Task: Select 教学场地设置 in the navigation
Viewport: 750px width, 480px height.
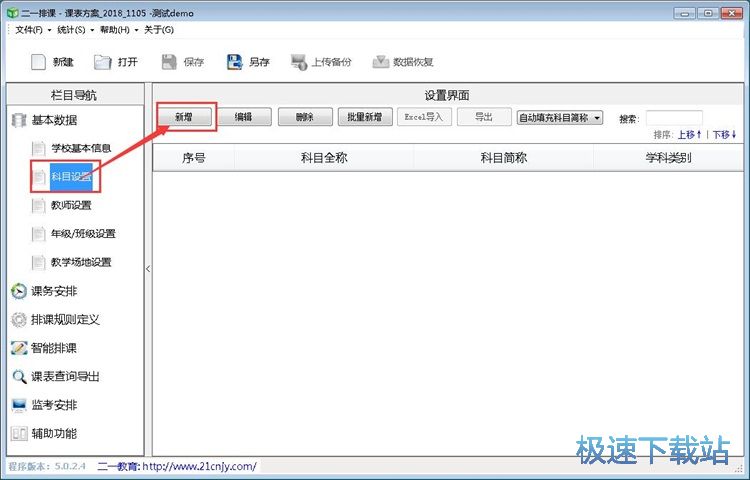Action: 81,262
